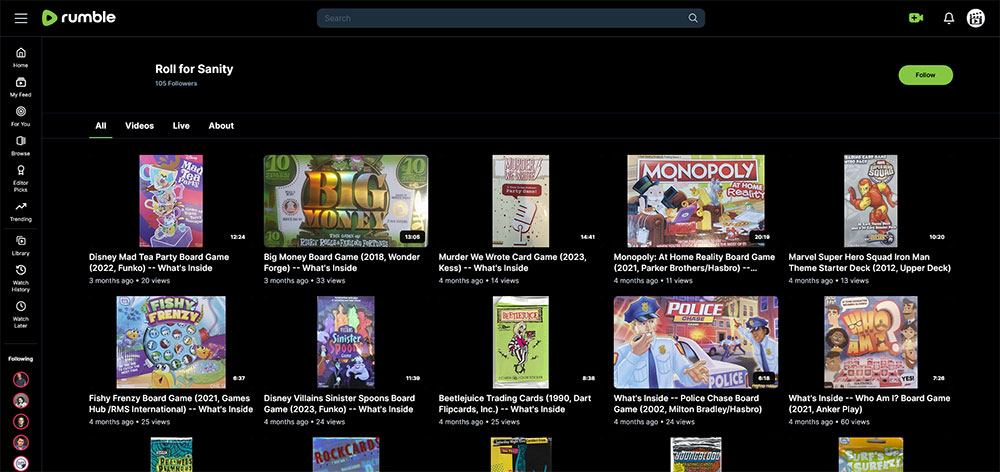Click the Big Money Board Game title link
This screenshot has height=472, width=1000.
click(342, 262)
